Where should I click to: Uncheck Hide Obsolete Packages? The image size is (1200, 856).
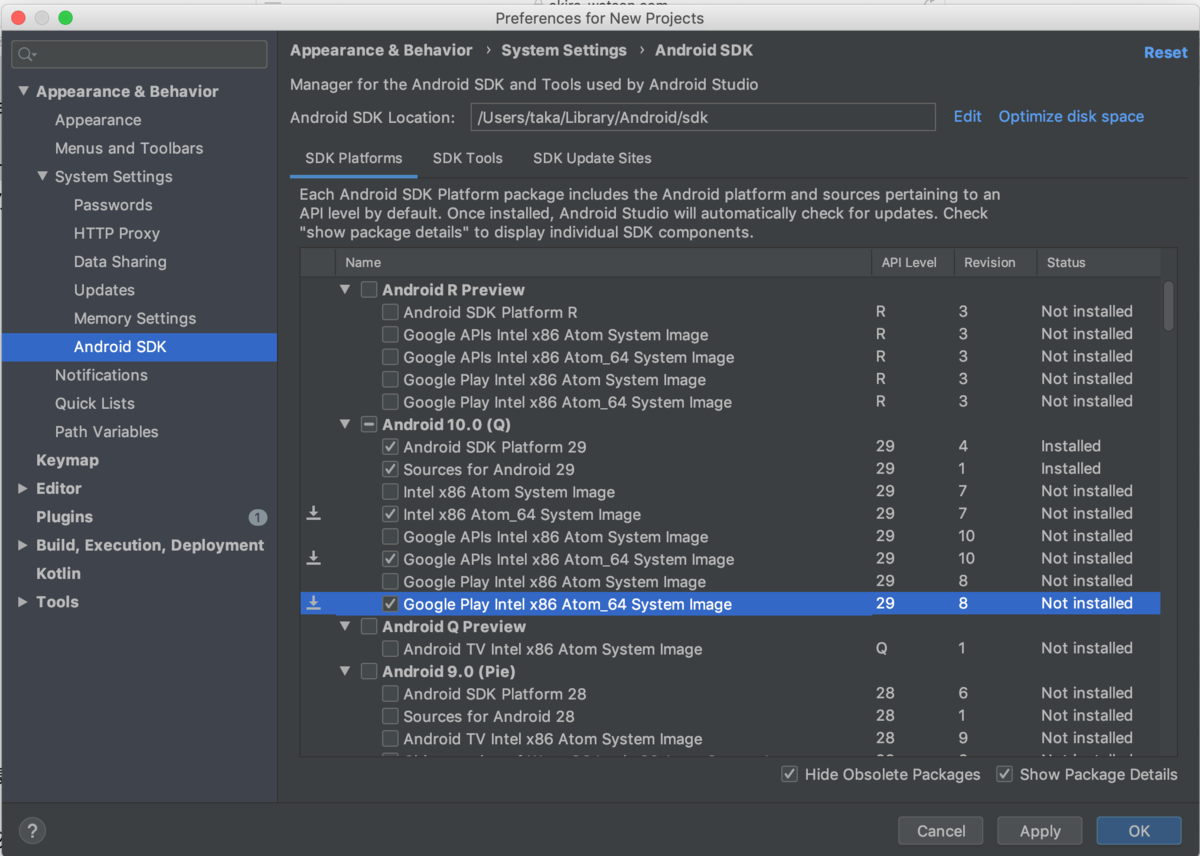pos(790,774)
